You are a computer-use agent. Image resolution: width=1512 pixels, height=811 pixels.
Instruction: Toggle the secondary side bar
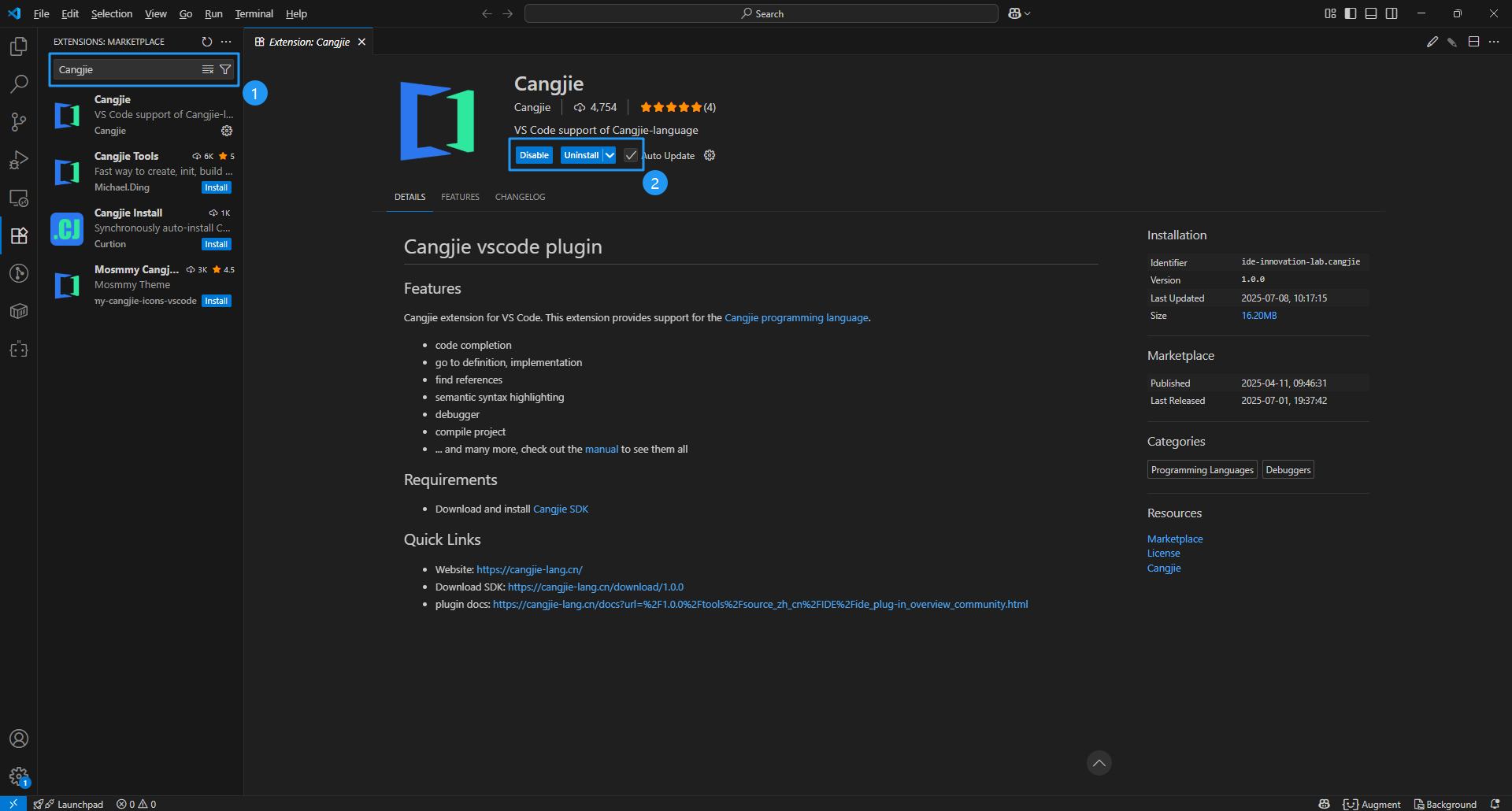(x=1392, y=13)
